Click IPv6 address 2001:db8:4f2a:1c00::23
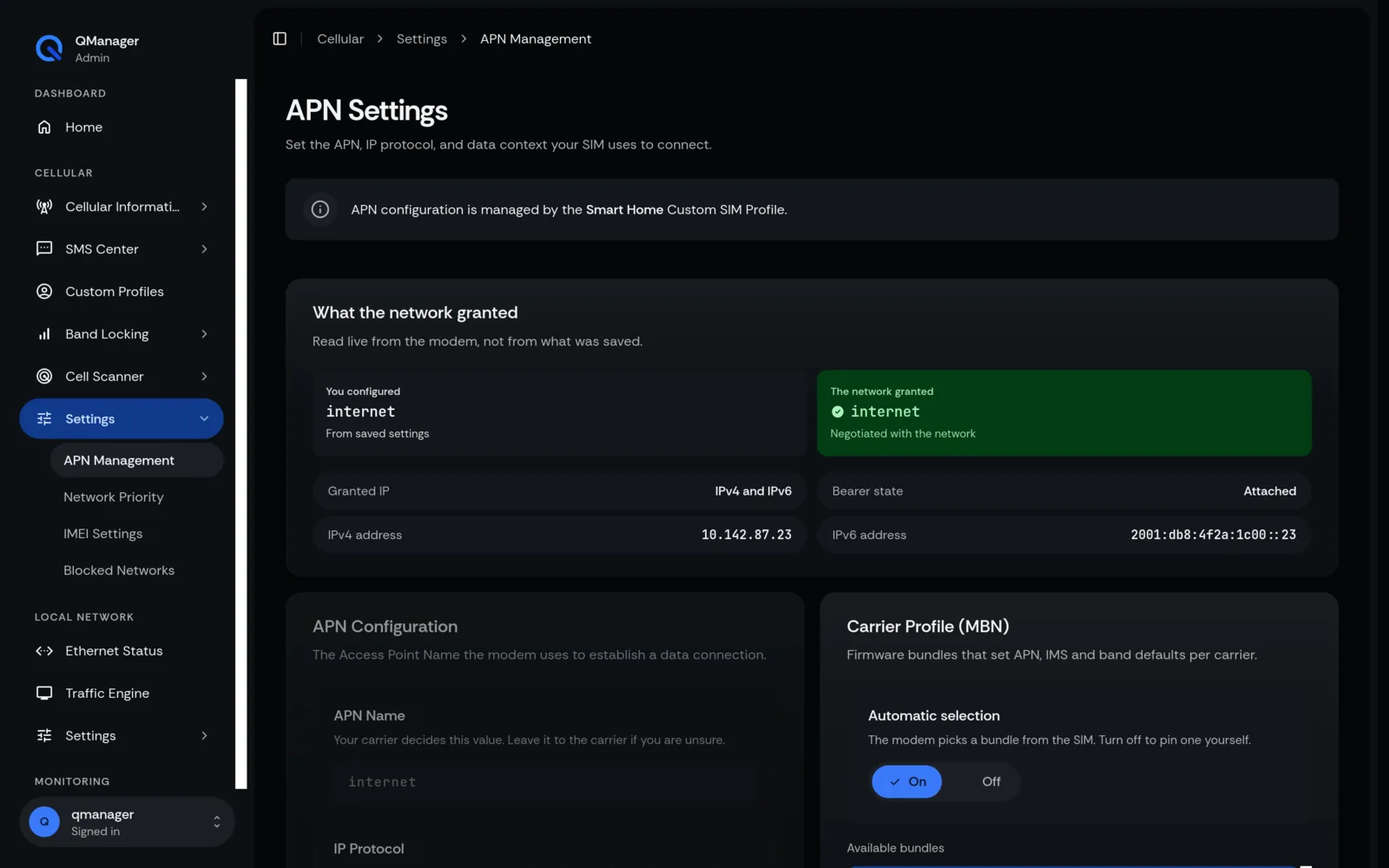1389x868 pixels. [1213, 536]
